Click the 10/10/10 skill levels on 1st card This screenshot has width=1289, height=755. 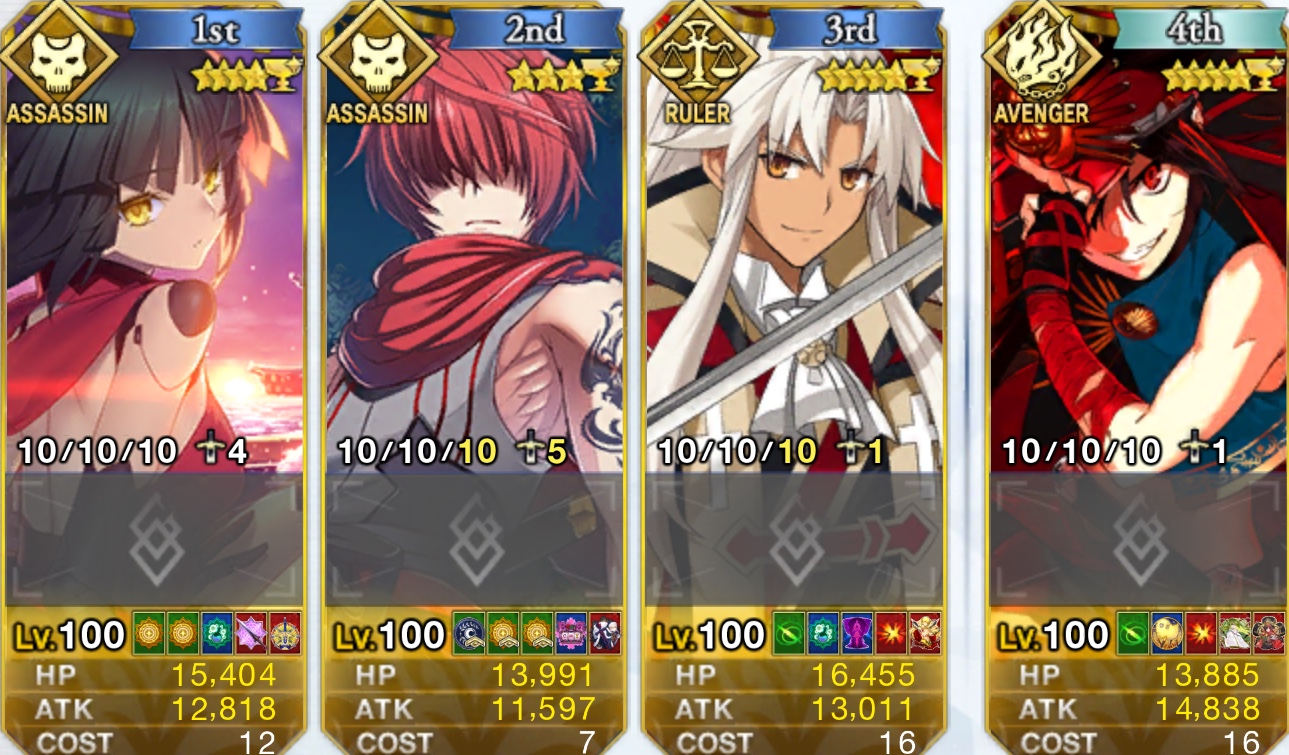[x=97, y=452]
